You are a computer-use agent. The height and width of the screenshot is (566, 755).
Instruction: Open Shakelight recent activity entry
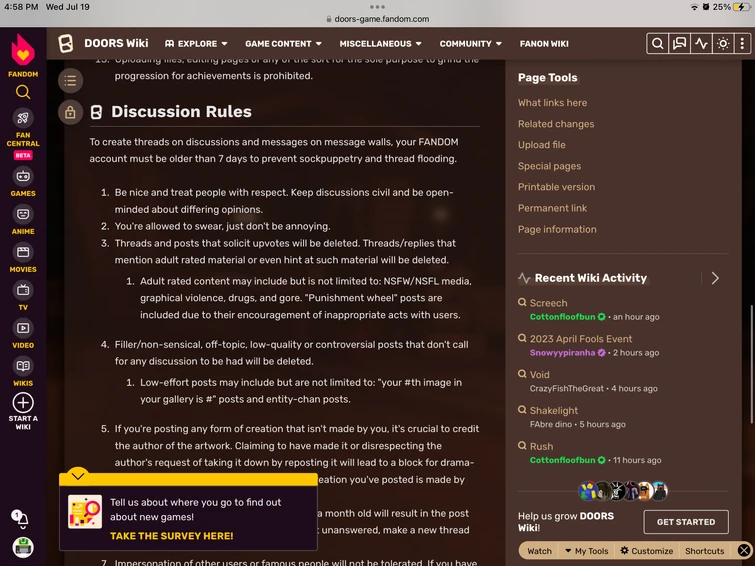pyautogui.click(x=554, y=410)
